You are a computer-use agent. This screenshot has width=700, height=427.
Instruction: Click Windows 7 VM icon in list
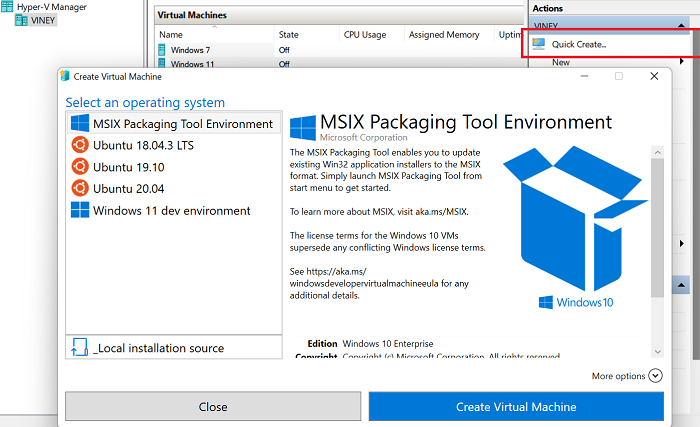162,50
